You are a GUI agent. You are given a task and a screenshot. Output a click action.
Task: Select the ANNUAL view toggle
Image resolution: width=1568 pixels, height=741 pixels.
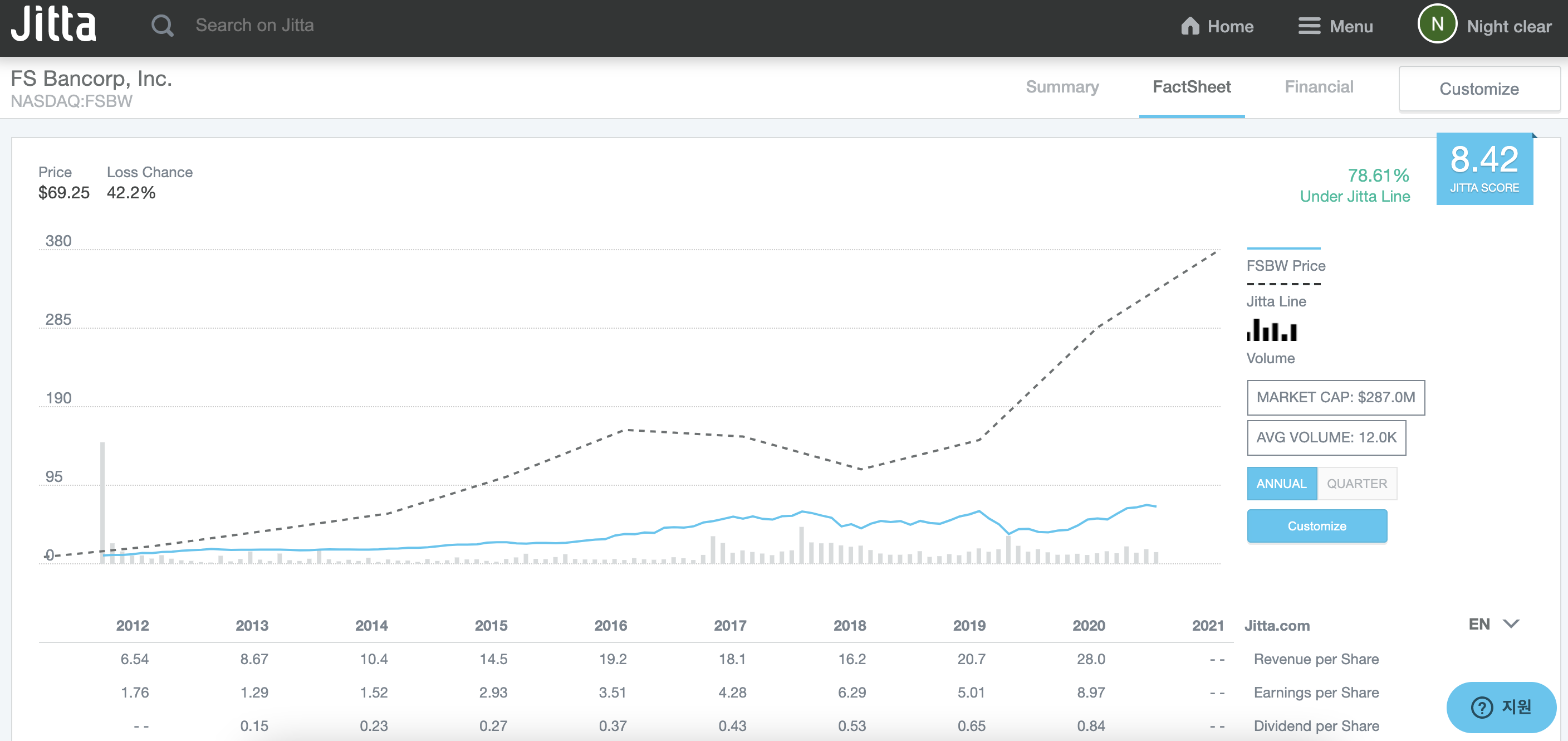tap(1281, 484)
